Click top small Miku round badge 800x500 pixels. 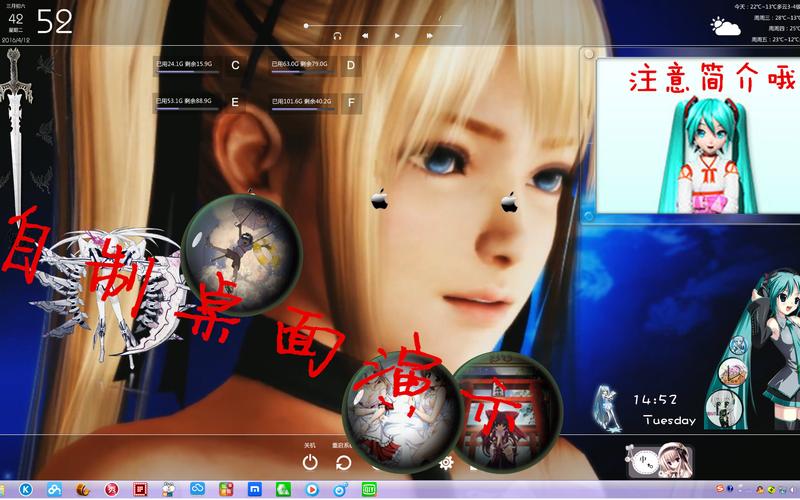click(x=737, y=346)
